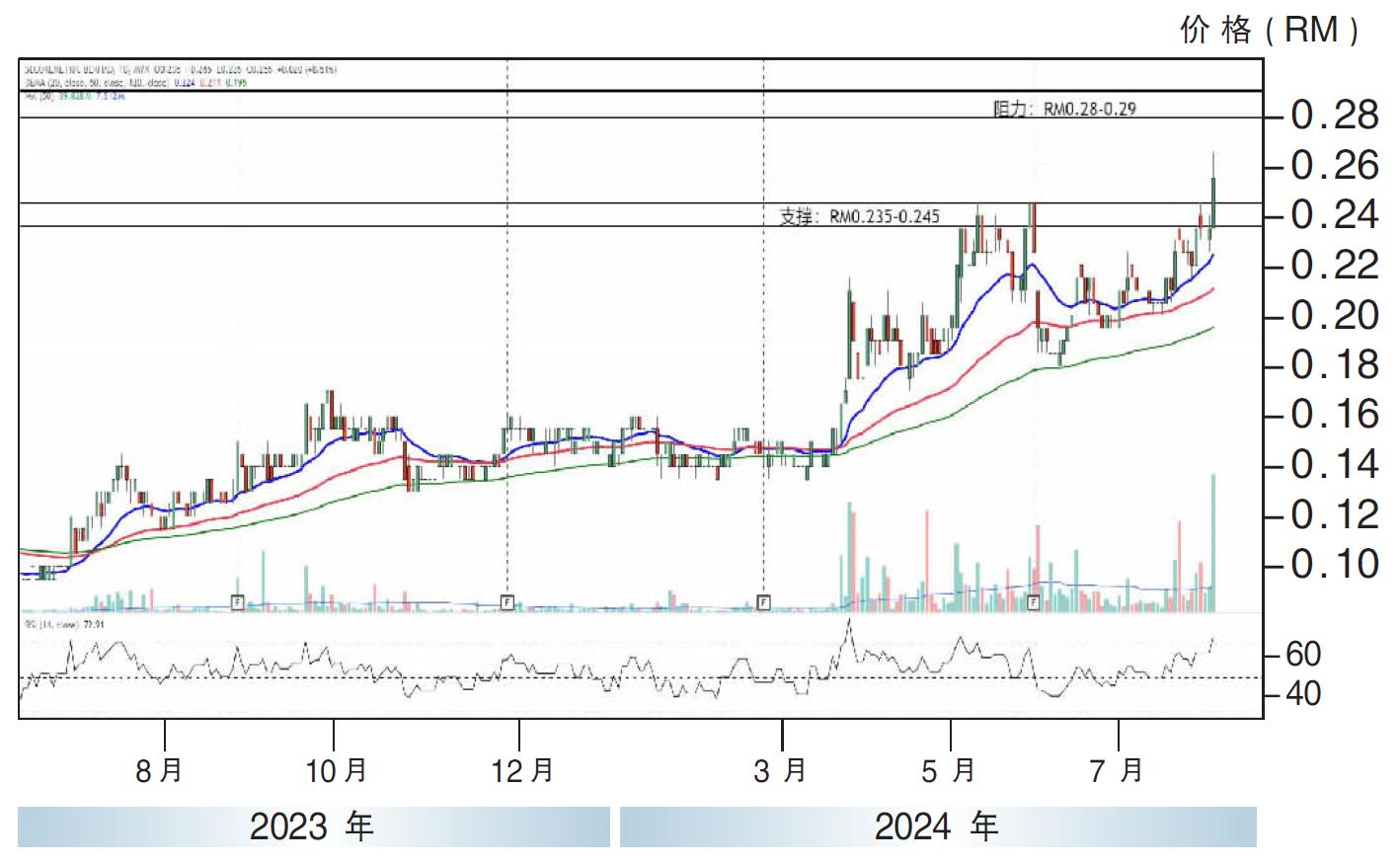Click the 5月 date axis label
The image size is (1400, 863).
pyautogui.click(x=949, y=770)
